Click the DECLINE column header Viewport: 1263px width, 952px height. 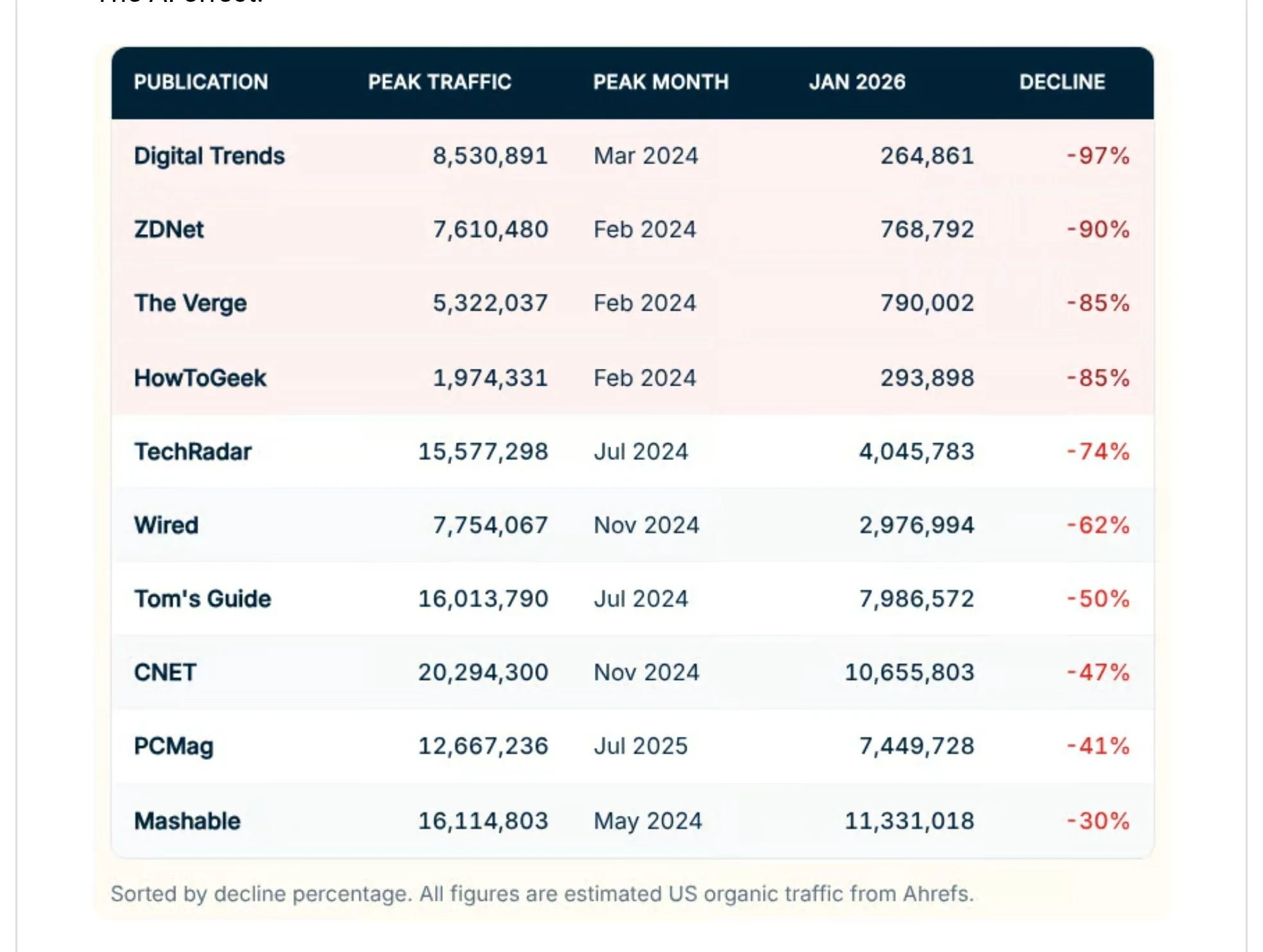pyautogui.click(x=1062, y=82)
